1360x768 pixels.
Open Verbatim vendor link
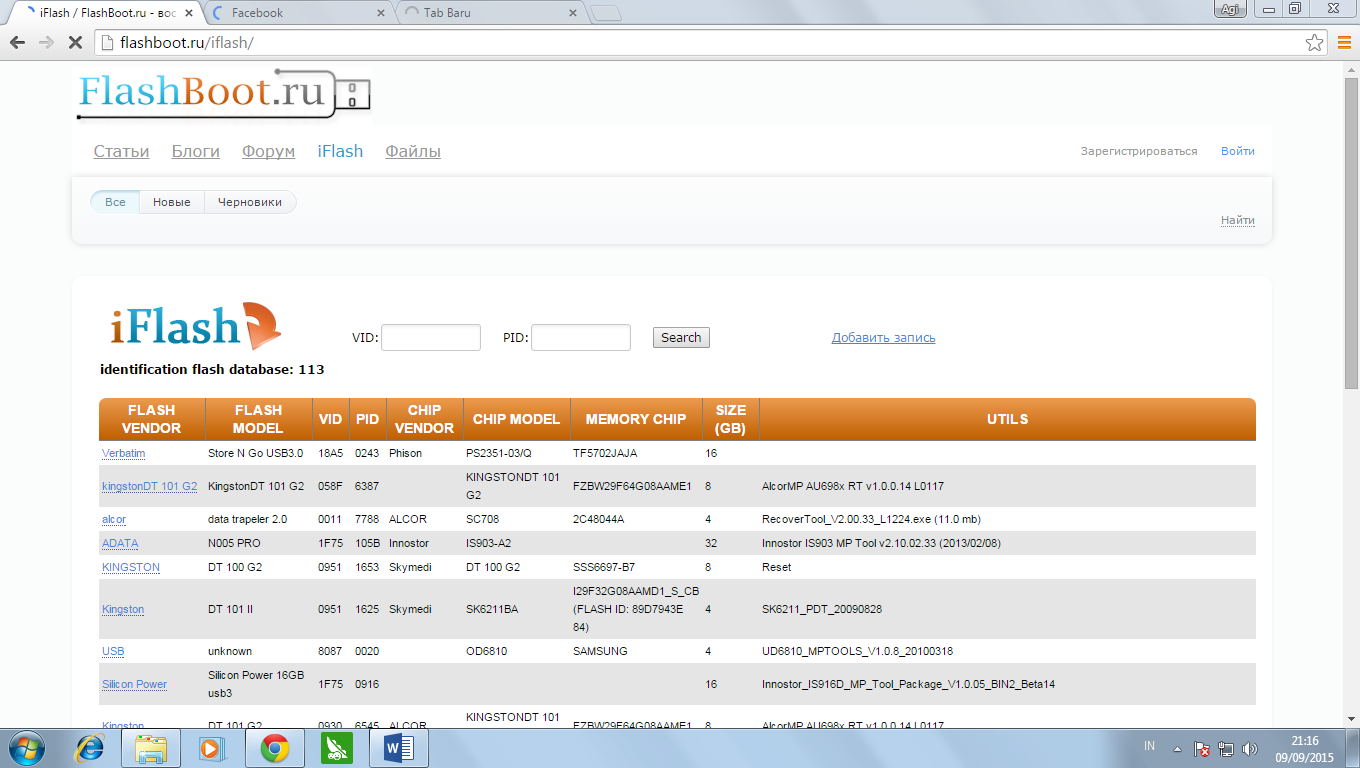123,453
